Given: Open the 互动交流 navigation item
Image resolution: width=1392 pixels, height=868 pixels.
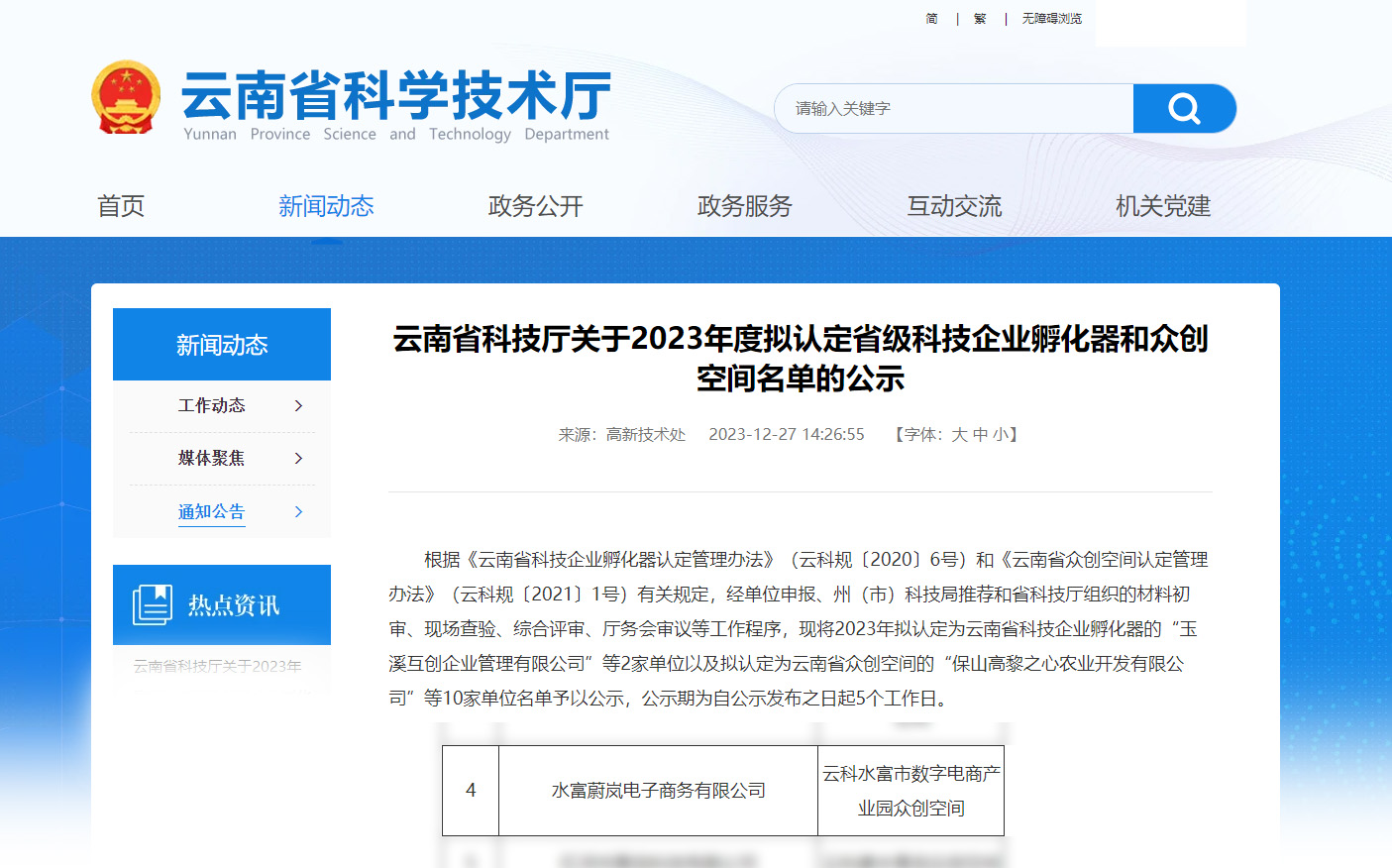Looking at the screenshot, I should coord(954,206).
